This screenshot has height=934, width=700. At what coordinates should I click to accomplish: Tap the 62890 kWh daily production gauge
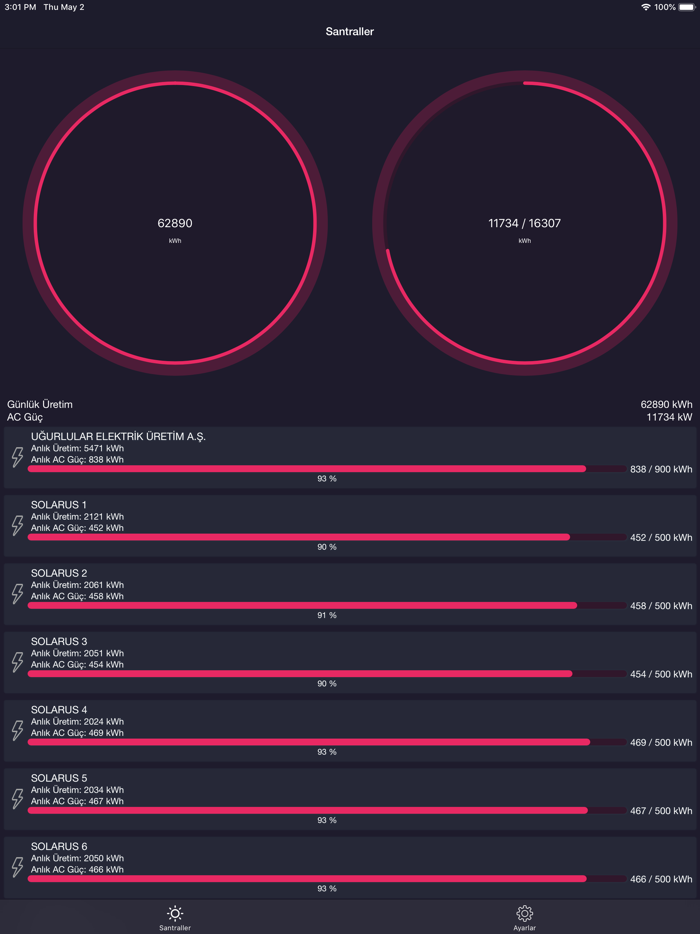pyautogui.click(x=175, y=223)
